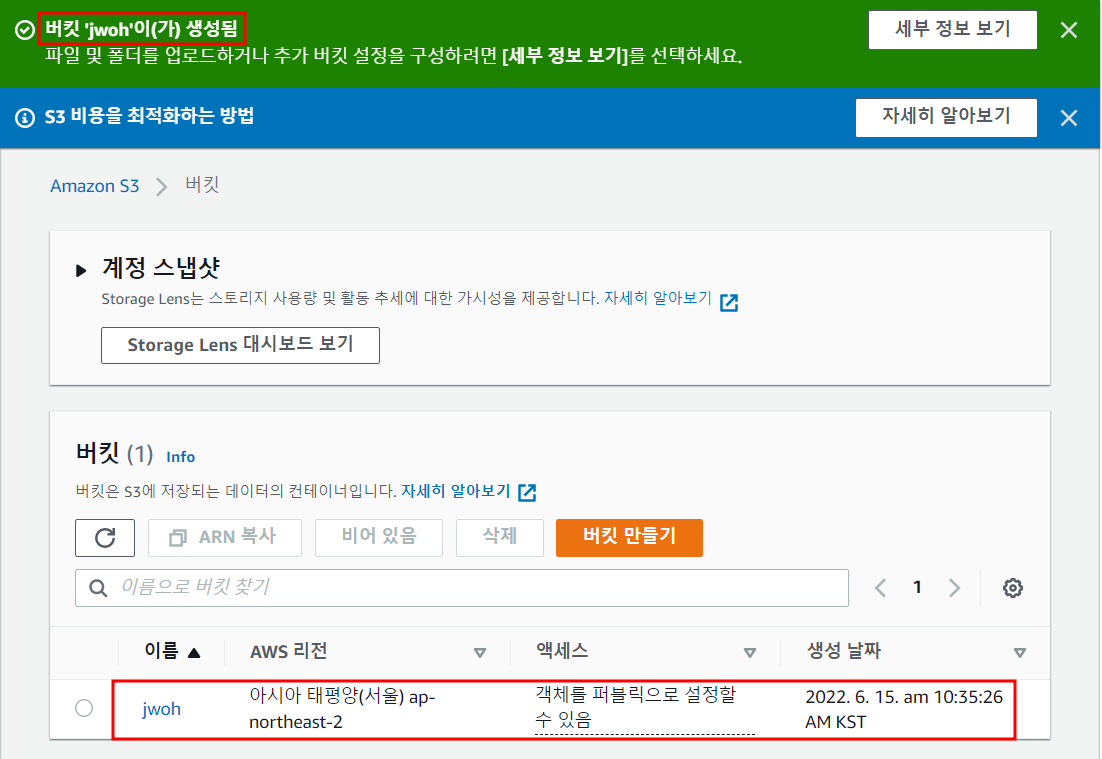Click the 아시아 태평양(서울) ap-northeast-2 region cell

tap(342, 709)
